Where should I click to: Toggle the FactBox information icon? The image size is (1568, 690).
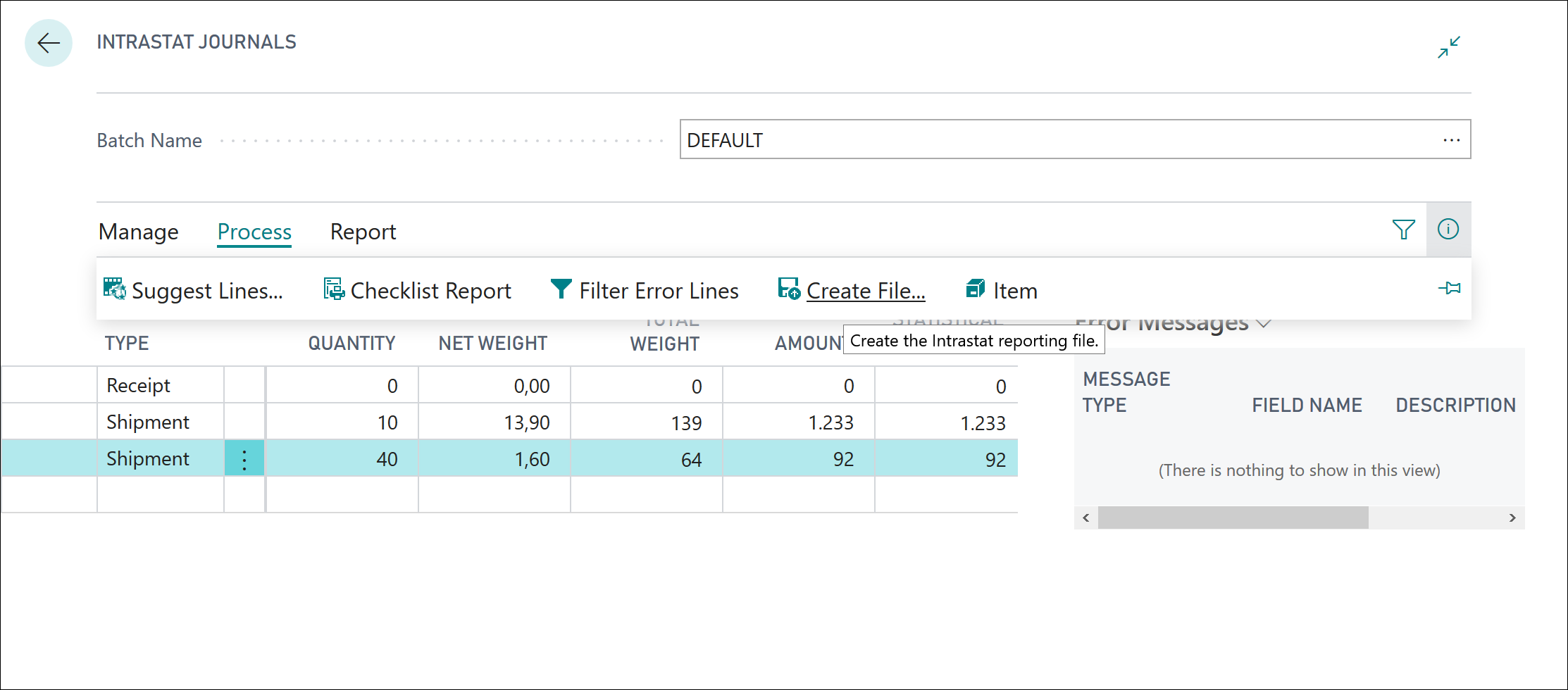pyautogui.click(x=1448, y=229)
